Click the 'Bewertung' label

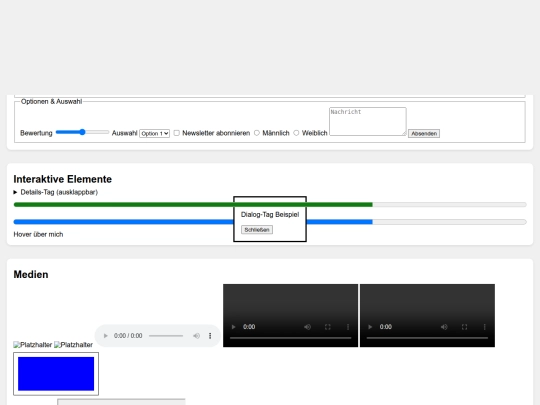pyautogui.click(x=36, y=133)
